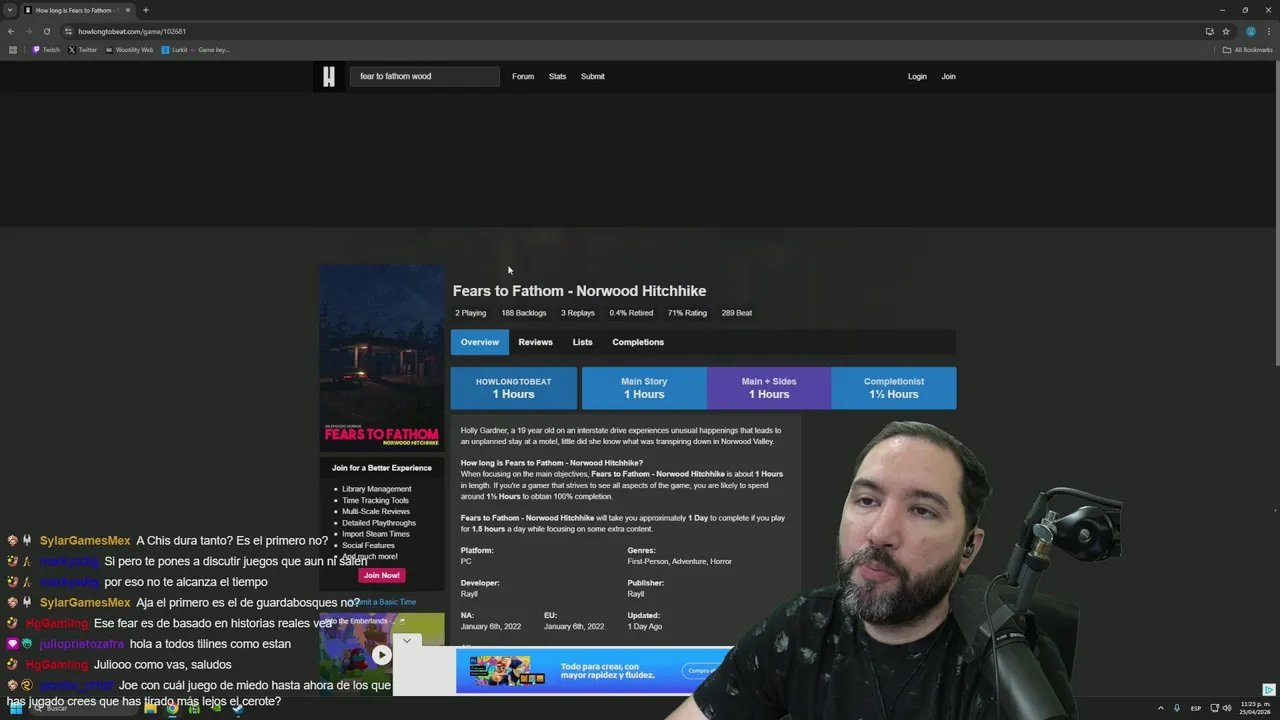Collapse the bottom ad with chevron
The width and height of the screenshot is (1280, 720).
pos(407,640)
